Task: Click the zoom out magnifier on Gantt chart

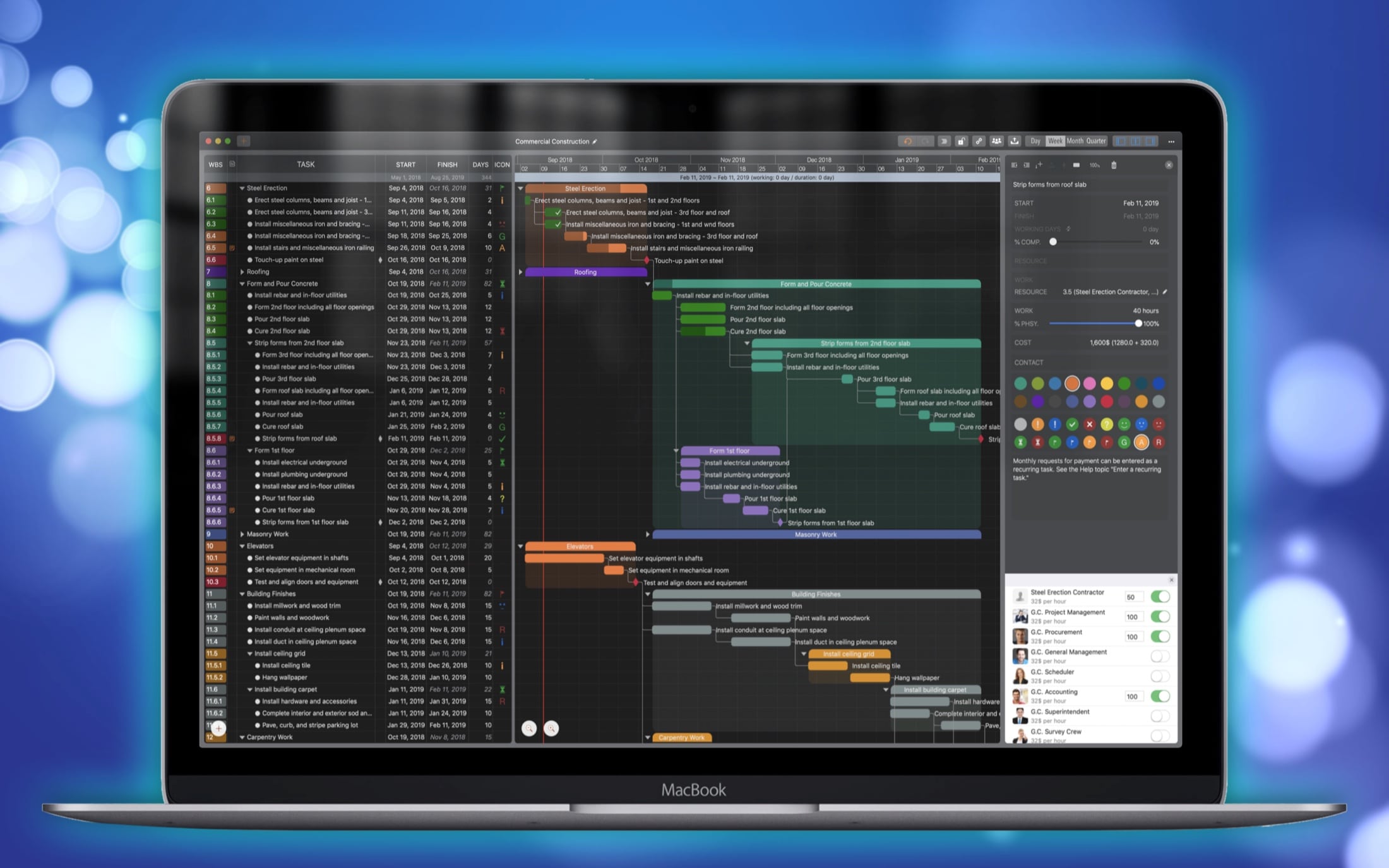Action: (529, 728)
